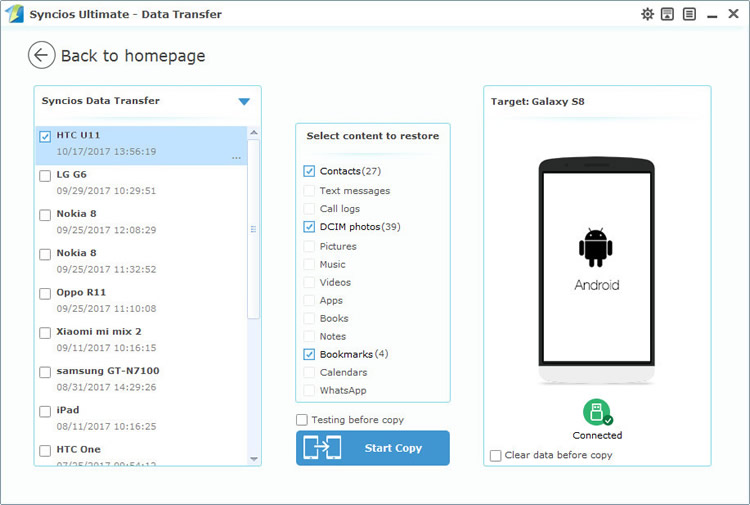Minimize the Syncios window

[712, 15]
